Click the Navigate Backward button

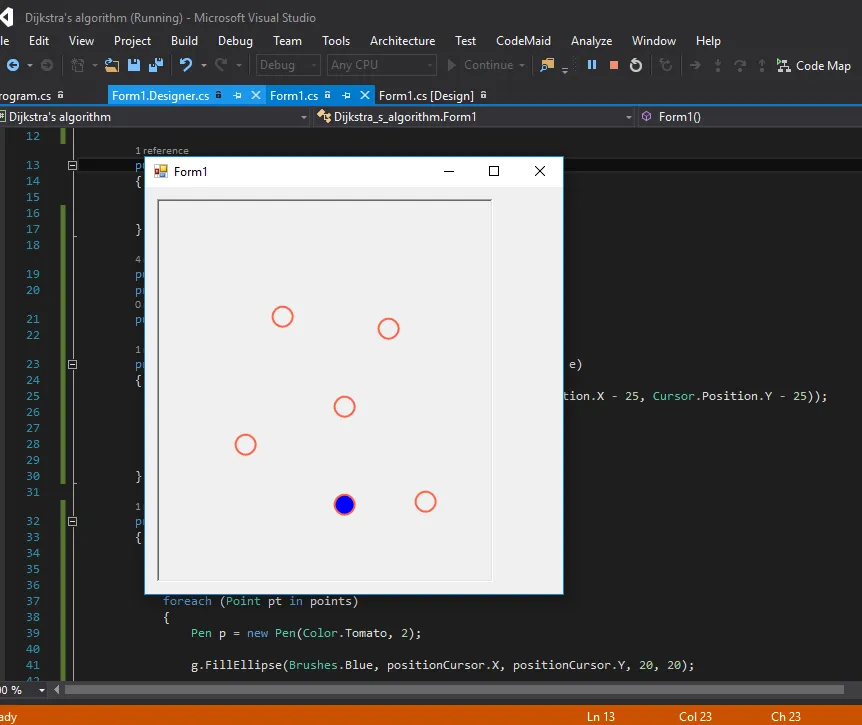(12, 65)
